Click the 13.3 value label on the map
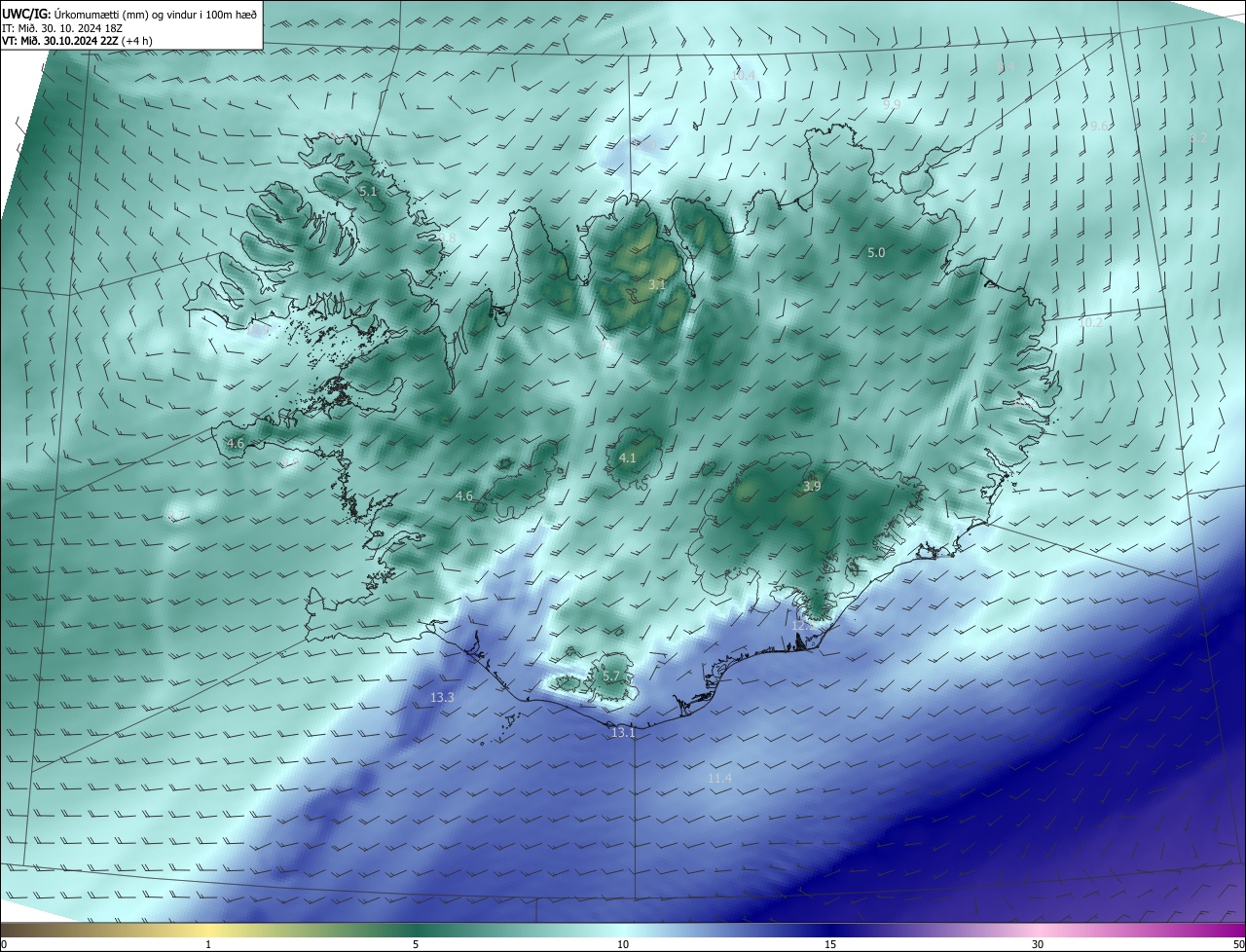 [x=442, y=698]
